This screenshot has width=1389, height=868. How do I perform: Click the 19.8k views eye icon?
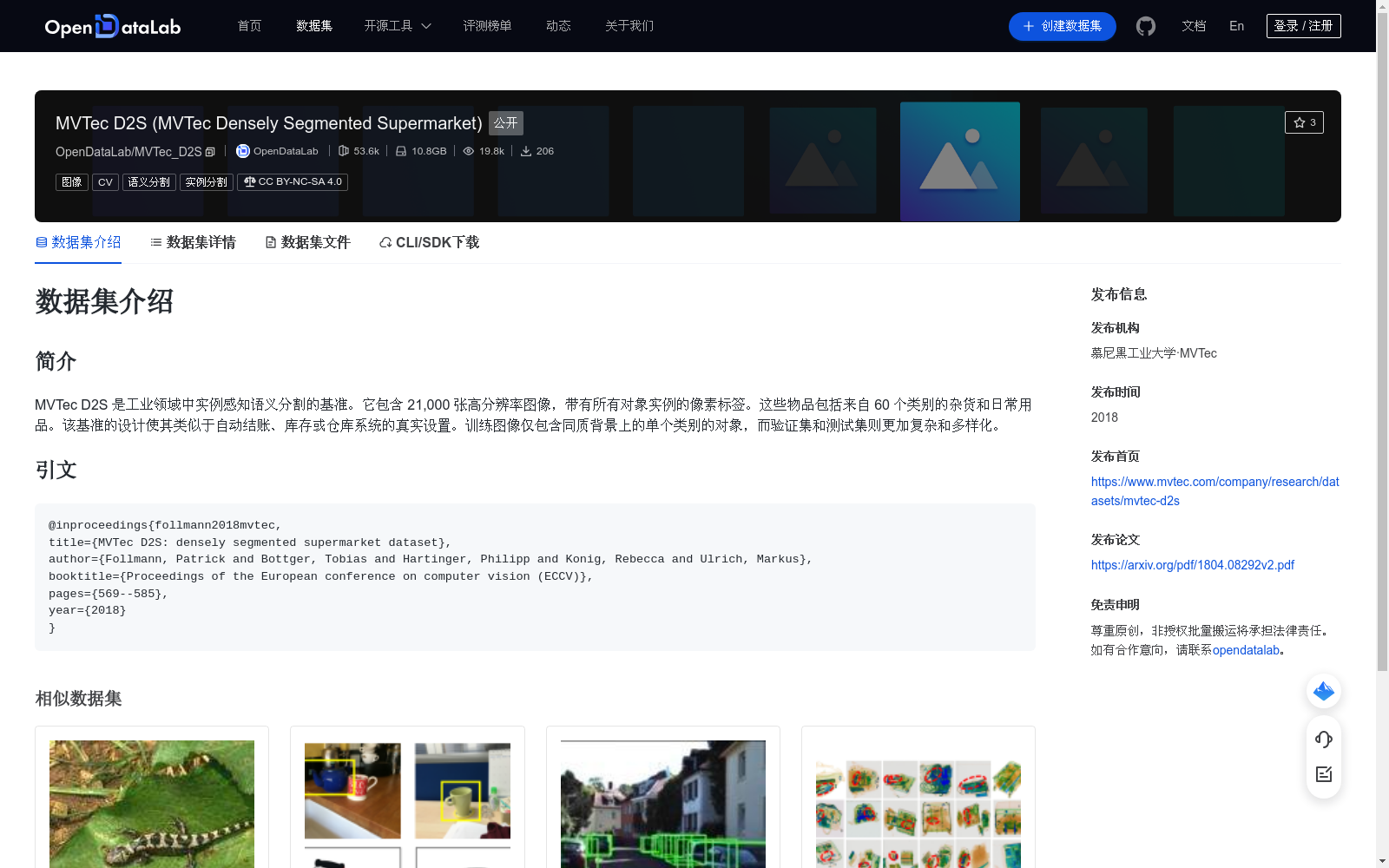469,151
